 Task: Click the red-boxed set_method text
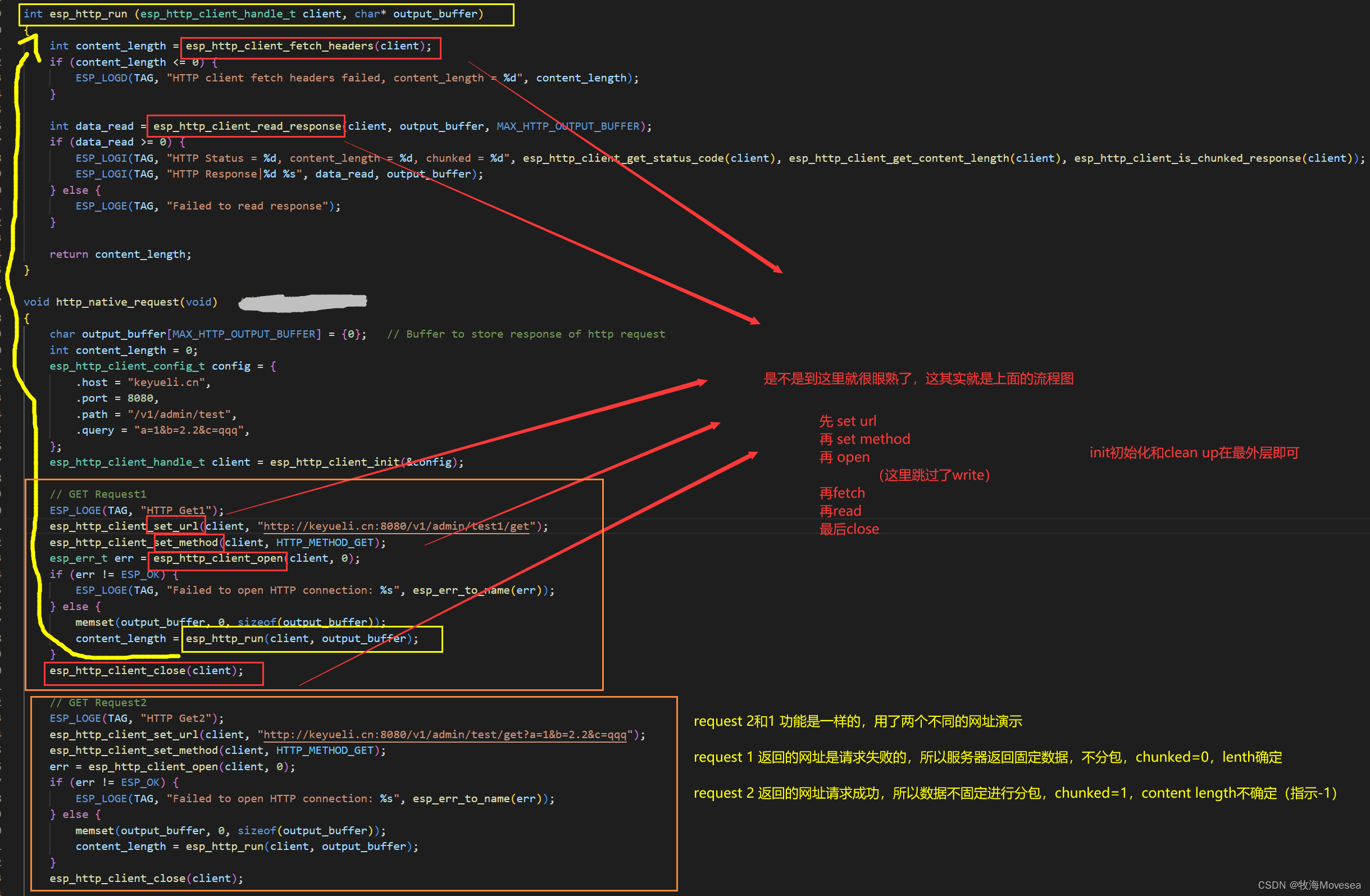pos(186,543)
